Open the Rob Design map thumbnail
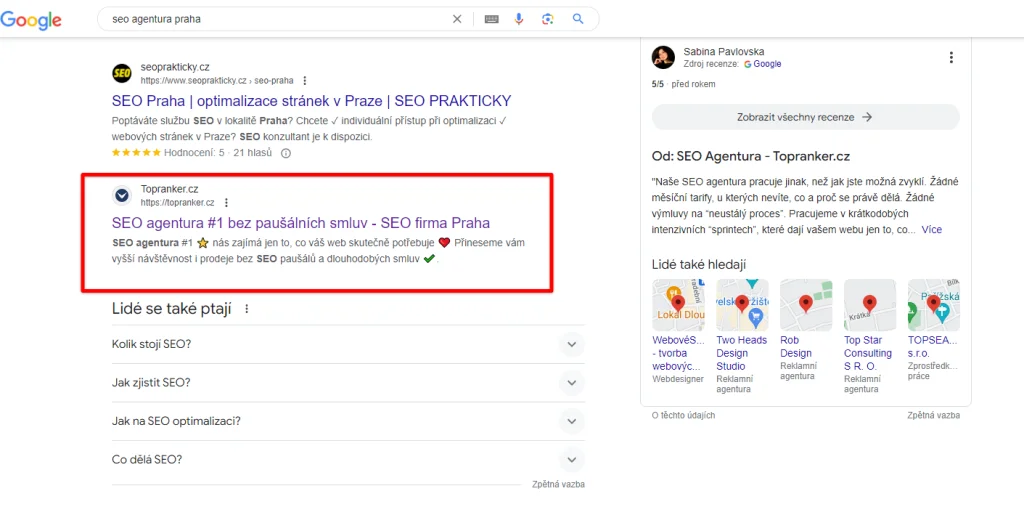Image resolution: width=1024 pixels, height=507 pixels. pos(806,305)
